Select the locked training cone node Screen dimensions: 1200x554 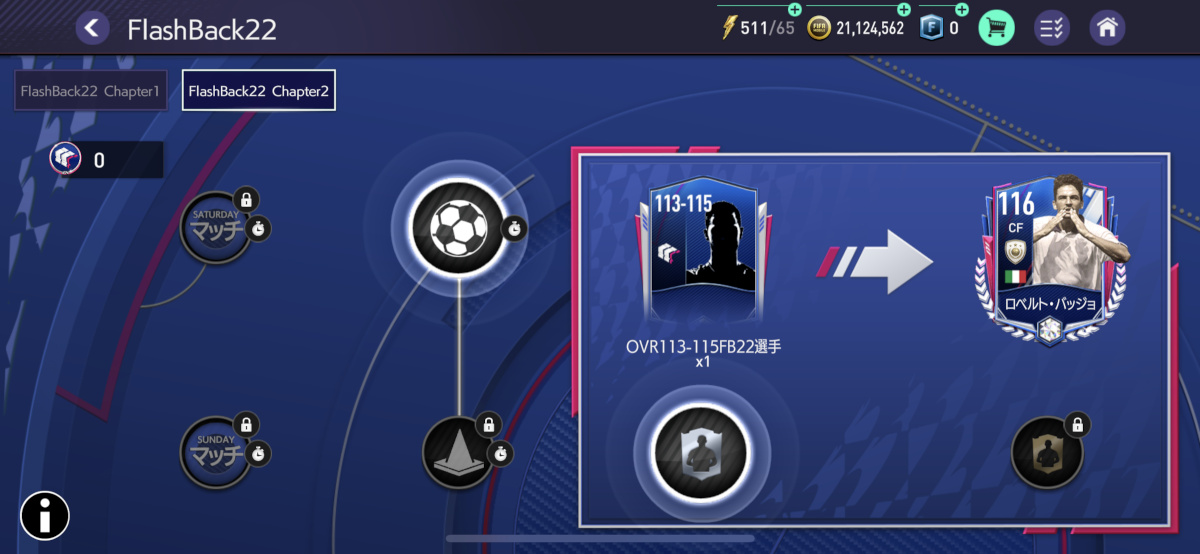[x=459, y=453]
